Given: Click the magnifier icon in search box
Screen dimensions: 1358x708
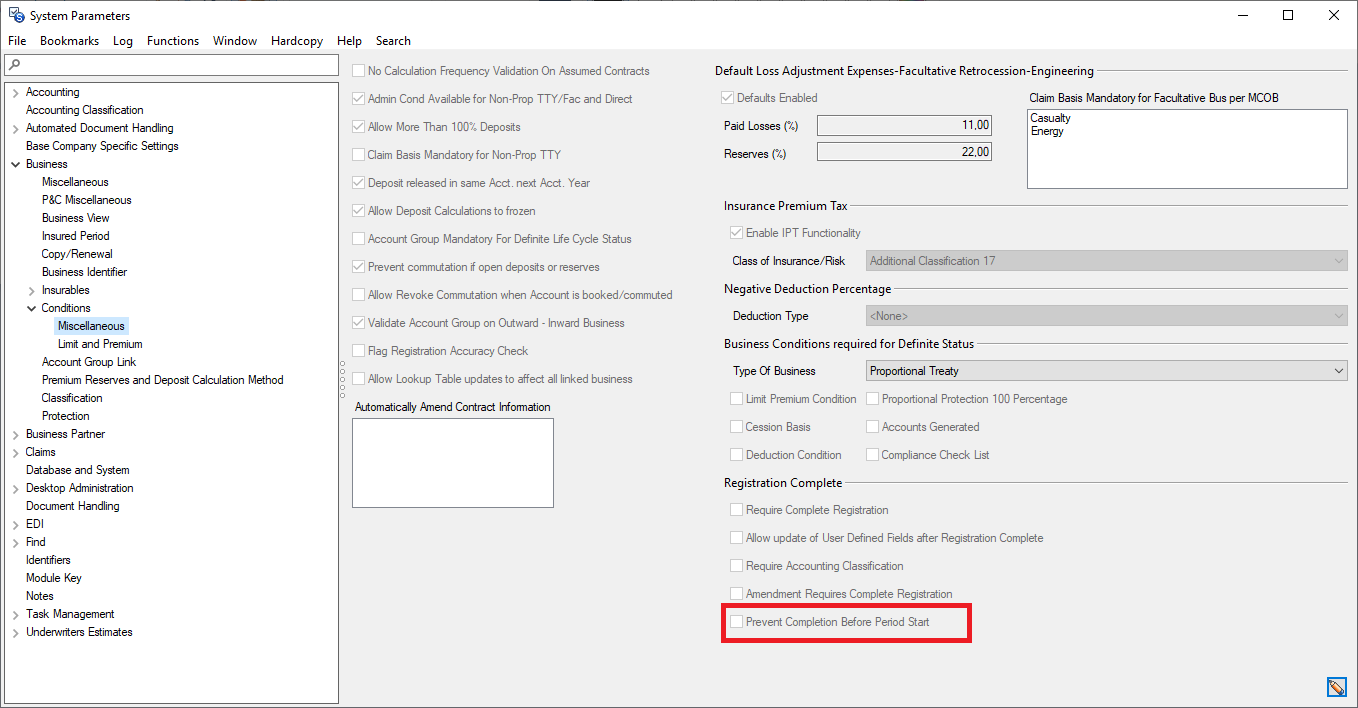Looking at the screenshot, I should tap(14, 65).
